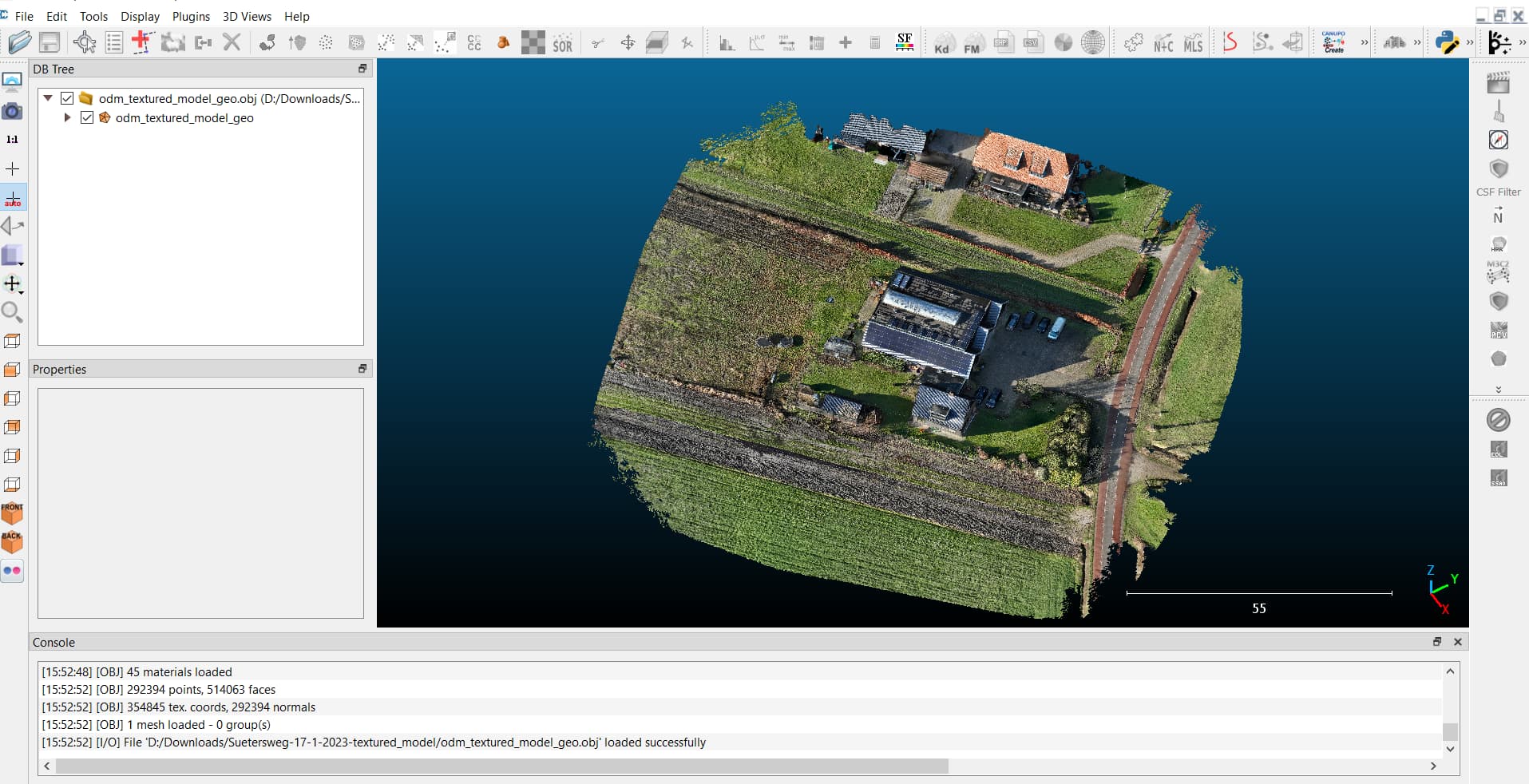Open the 3D Views menu
This screenshot has width=1529, height=784.
coord(247,16)
